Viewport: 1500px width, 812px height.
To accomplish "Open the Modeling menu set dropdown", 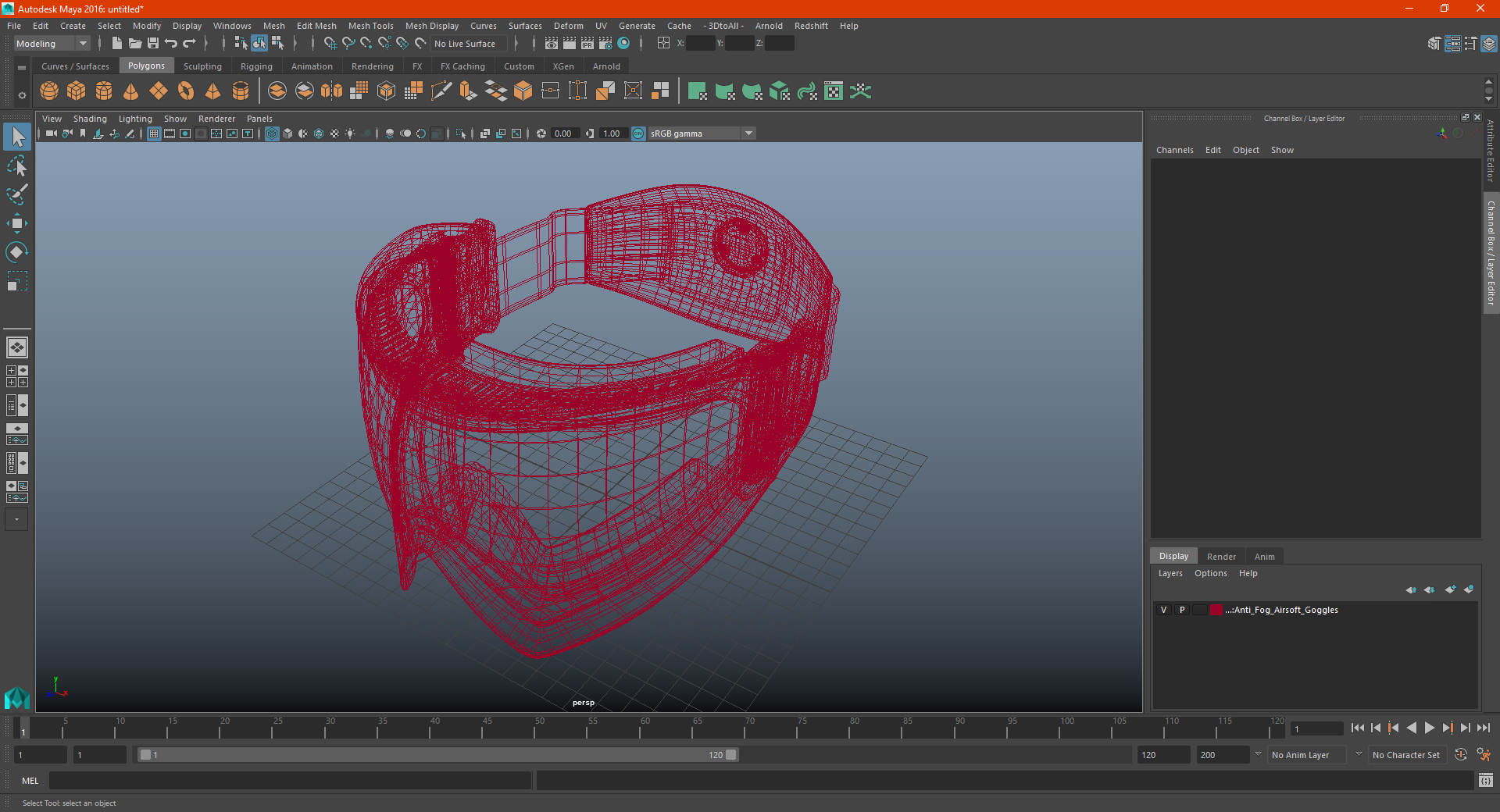I will click(52, 44).
